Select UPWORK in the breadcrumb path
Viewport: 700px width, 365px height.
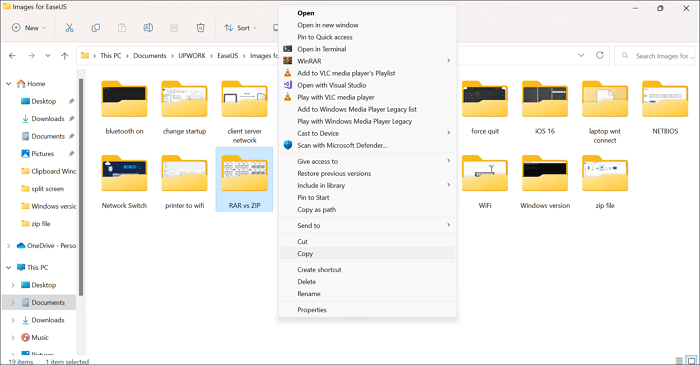[192, 56]
